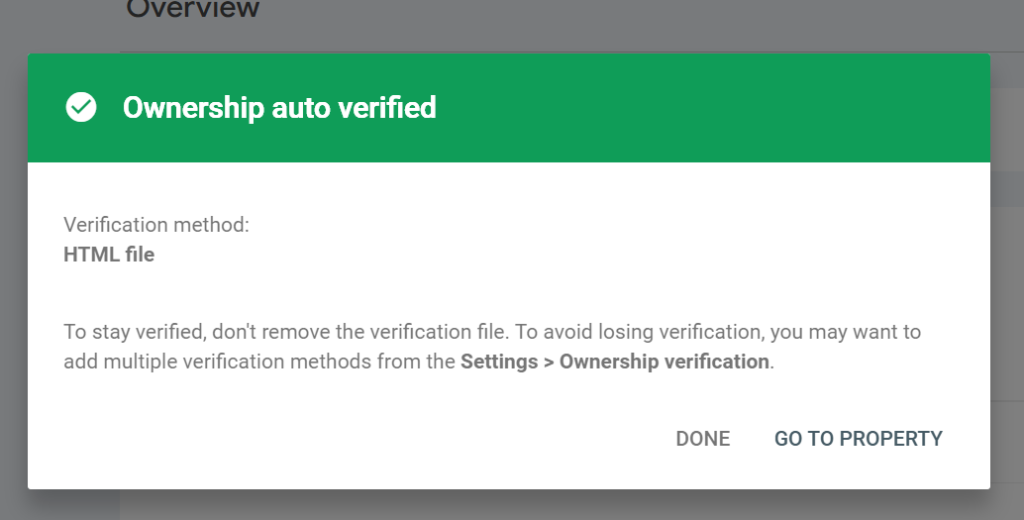Click the dimmed "Overview" page heading
This screenshot has width=1024, height=520.
tap(193, 10)
